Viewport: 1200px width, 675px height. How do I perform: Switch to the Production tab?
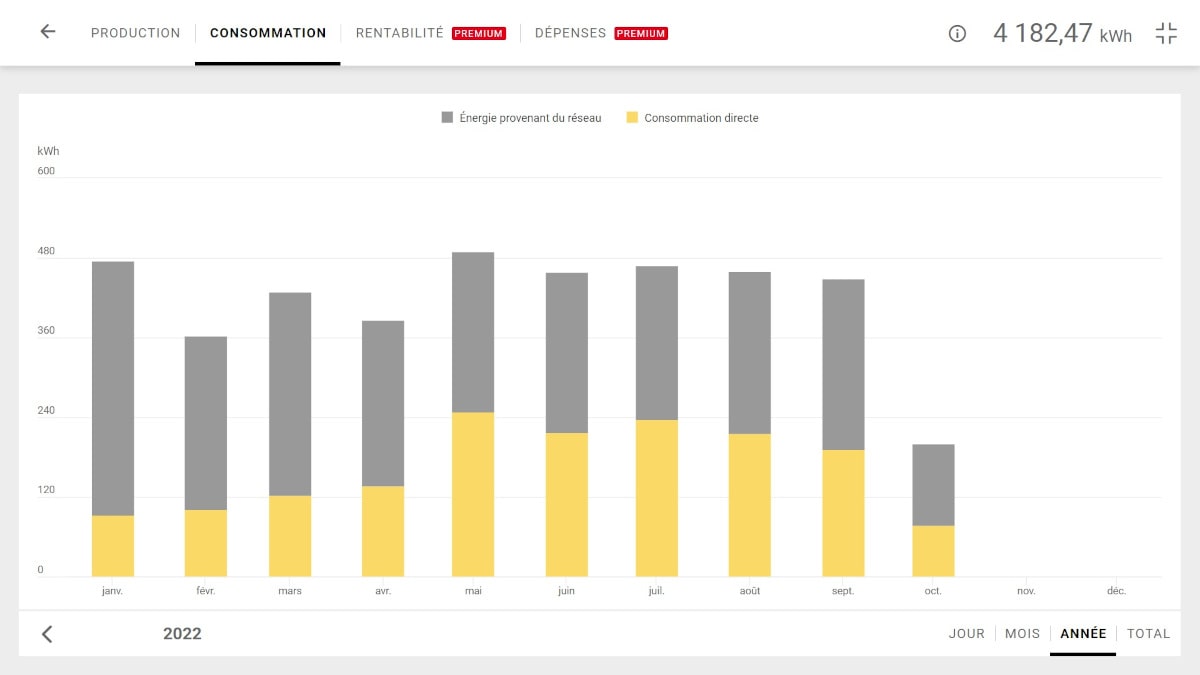click(135, 33)
